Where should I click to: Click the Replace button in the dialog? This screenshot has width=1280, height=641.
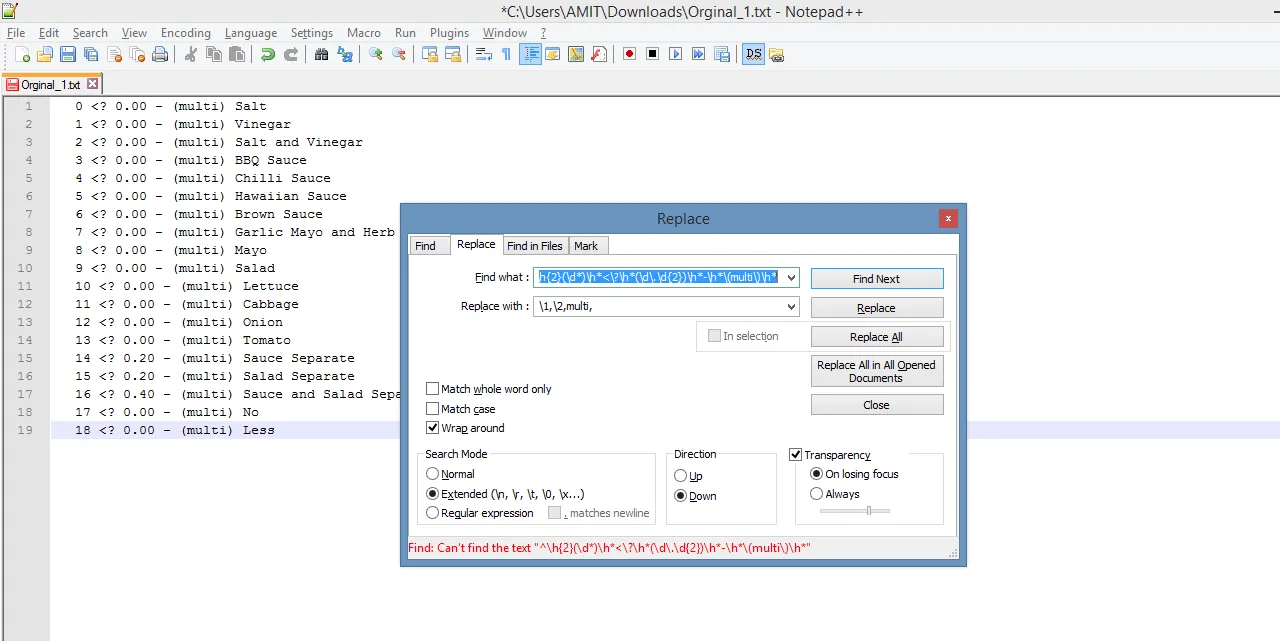pos(877,308)
